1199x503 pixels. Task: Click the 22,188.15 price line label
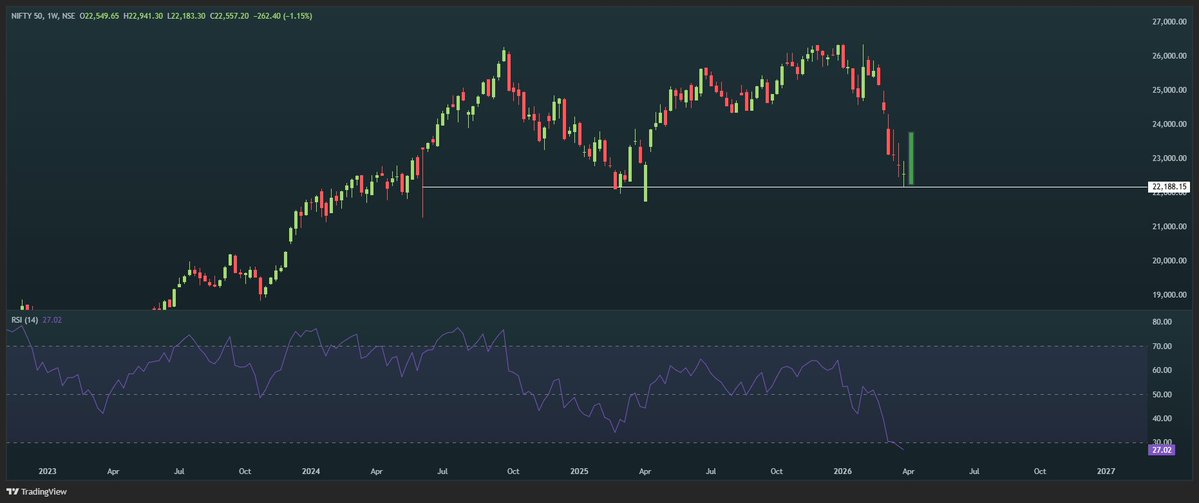[x=1170, y=187]
